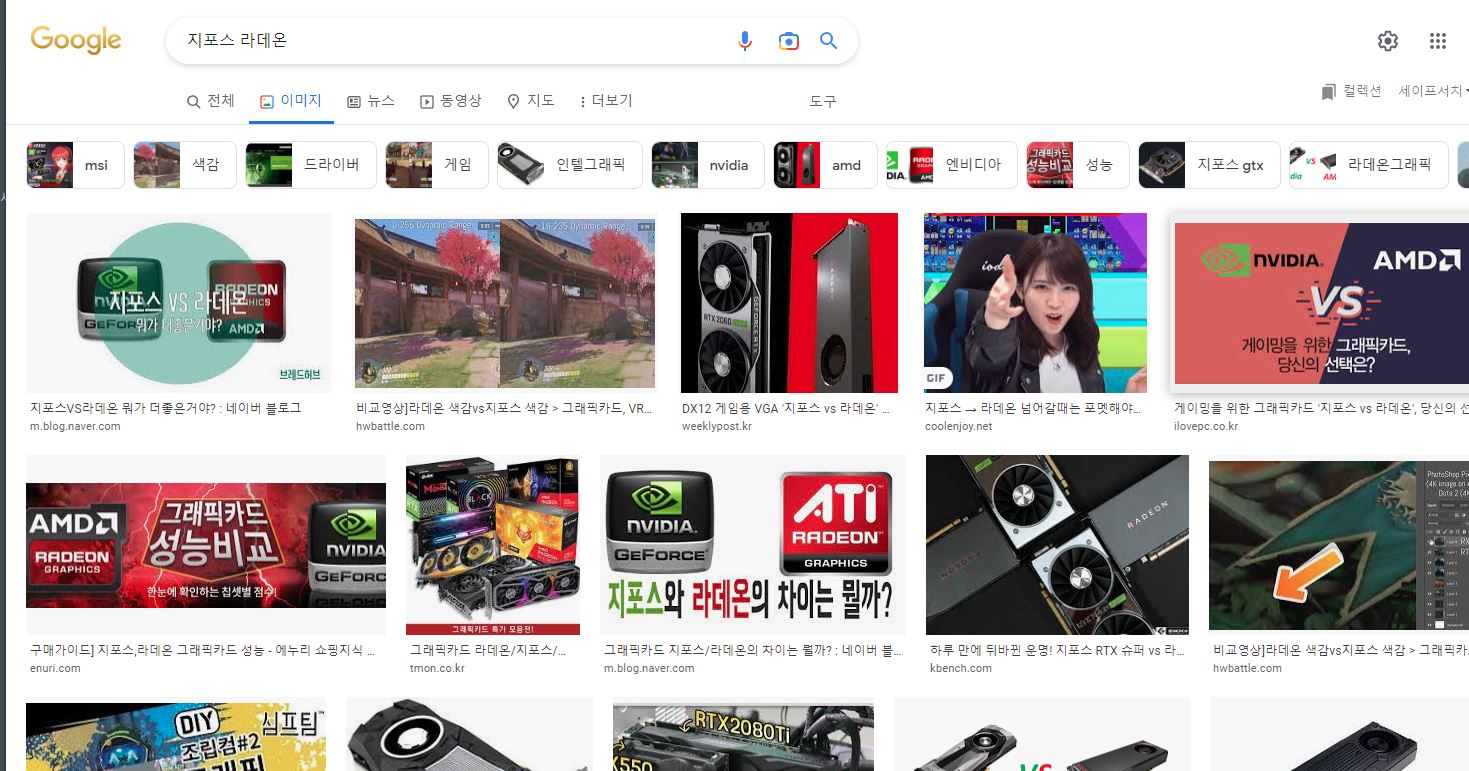The width and height of the screenshot is (1469, 771).
Task: Open the 지포스와 라데온의 차이는 뭘까 thumbnail
Action: [753, 545]
